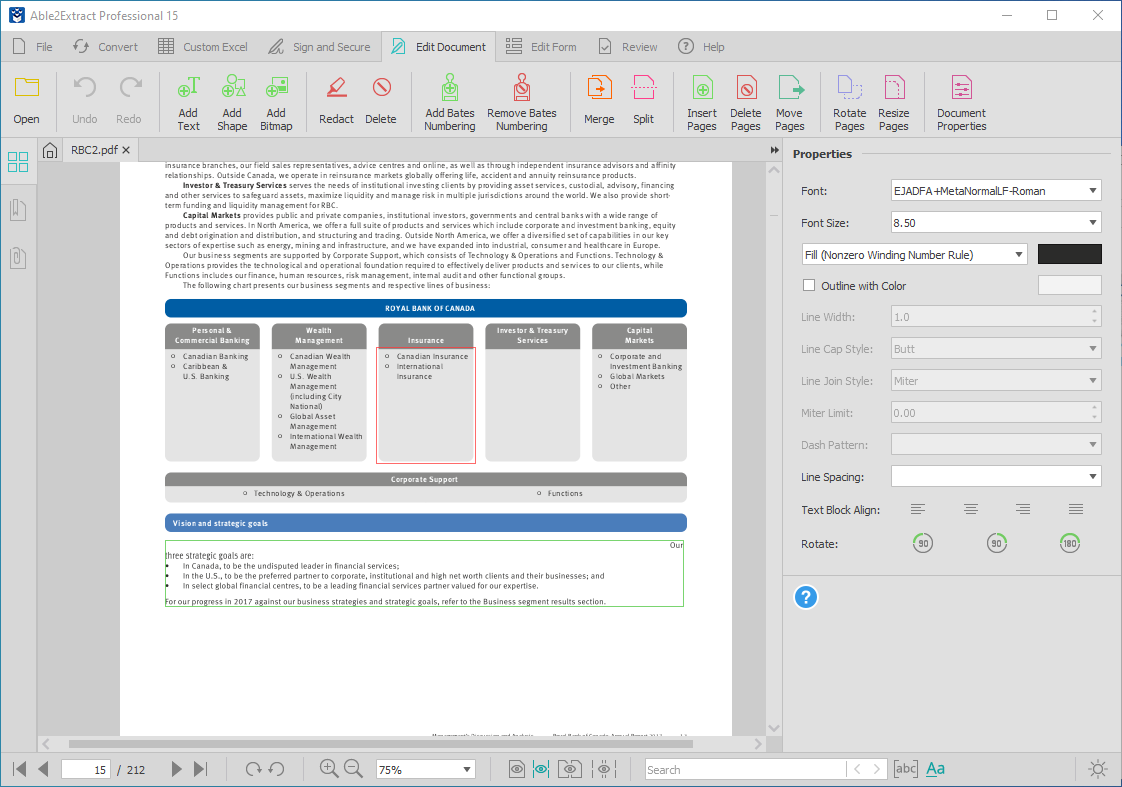Show the Bookmarks panel in sidebar

click(17, 211)
